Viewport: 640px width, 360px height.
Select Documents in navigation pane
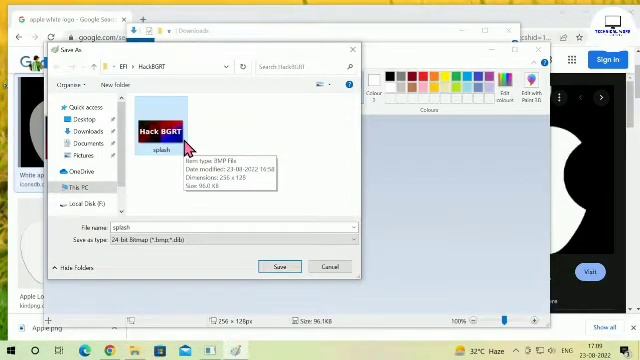tap(88, 144)
